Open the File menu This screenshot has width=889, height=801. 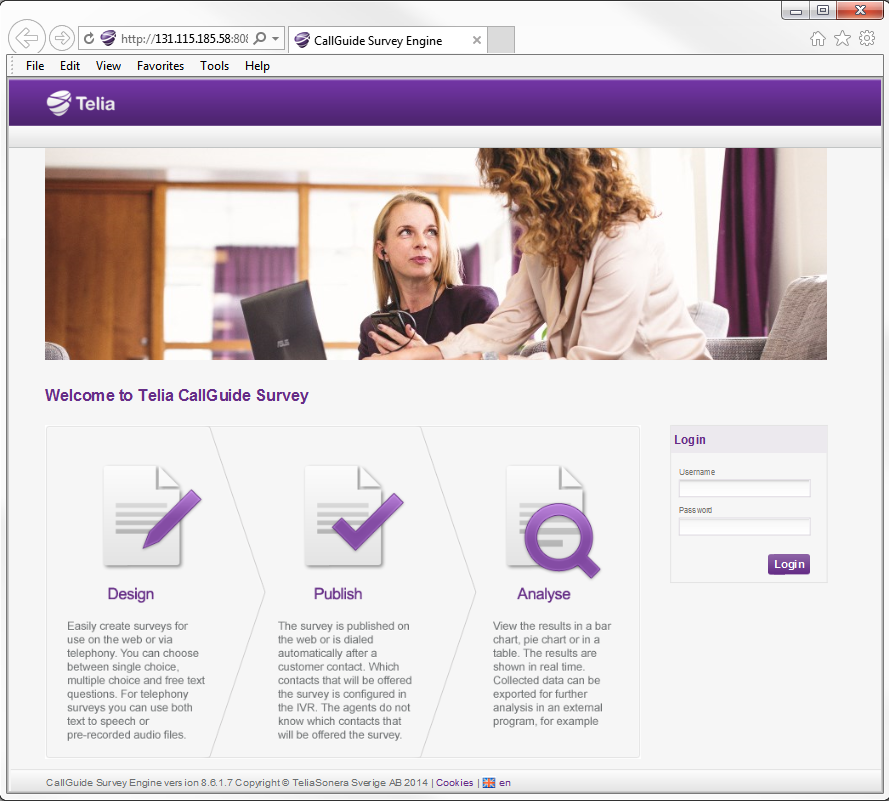[35, 66]
